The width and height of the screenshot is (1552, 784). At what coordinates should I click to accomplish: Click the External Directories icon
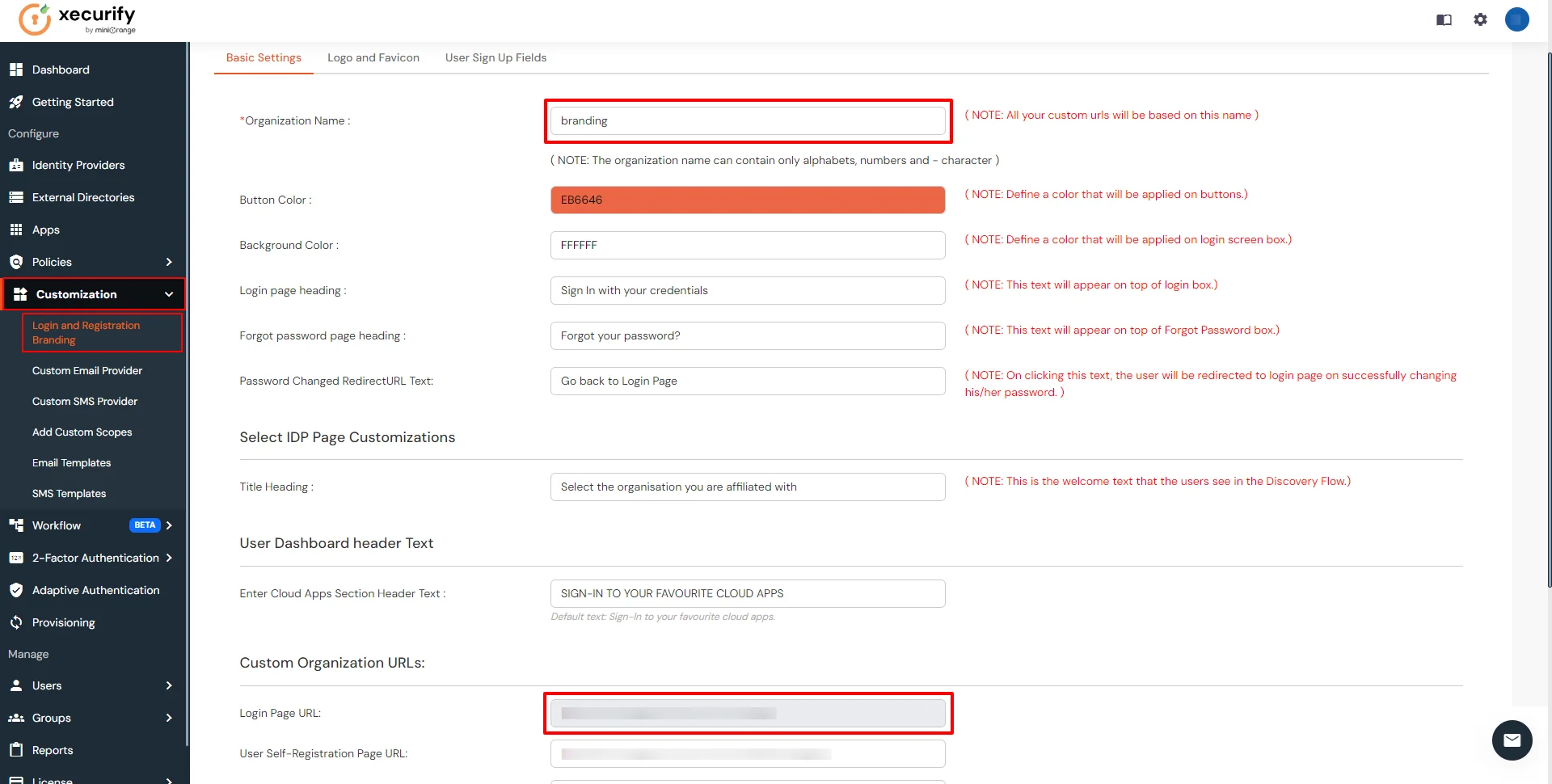[16, 197]
